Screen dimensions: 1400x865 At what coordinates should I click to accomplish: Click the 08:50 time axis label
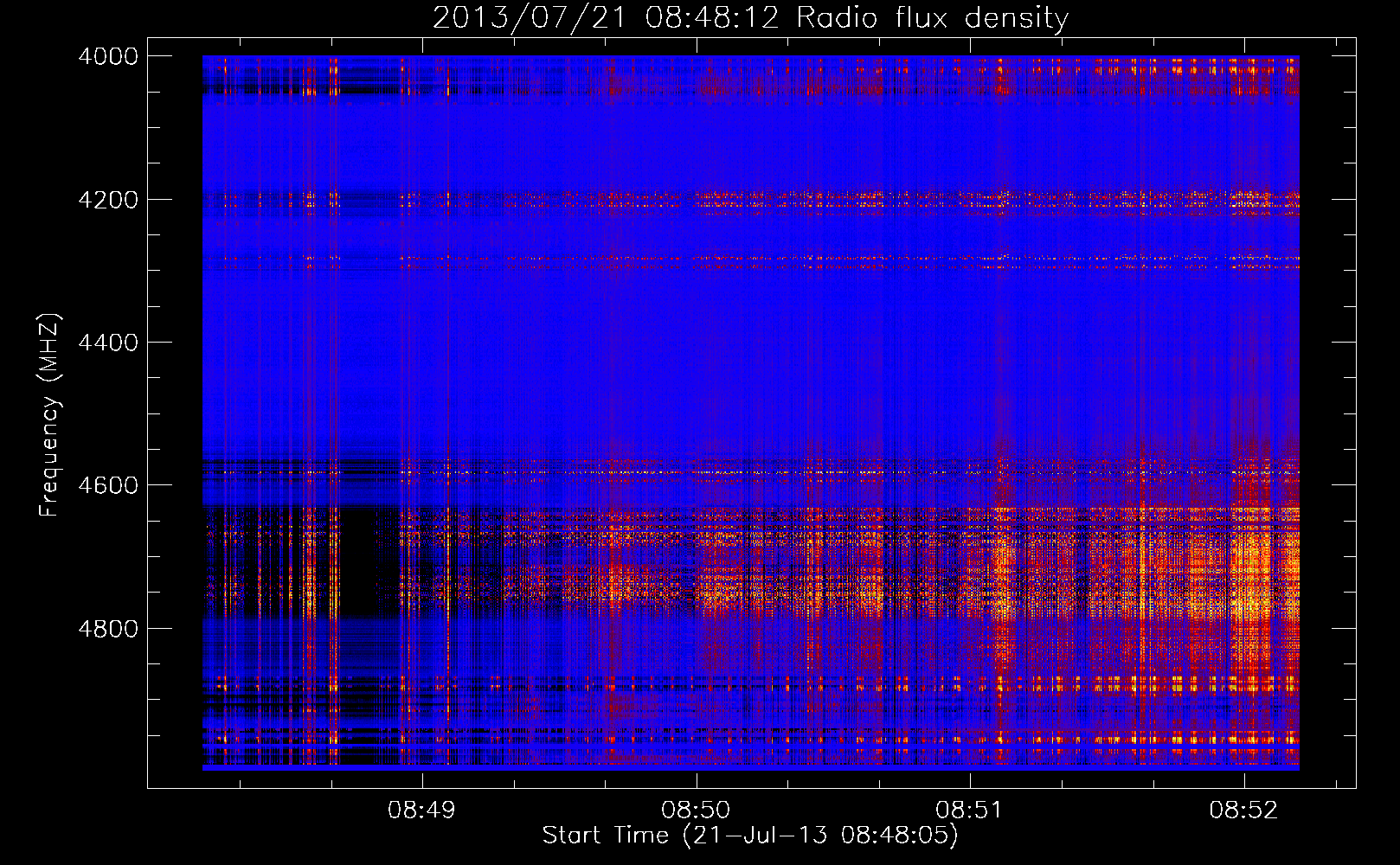[x=696, y=810]
